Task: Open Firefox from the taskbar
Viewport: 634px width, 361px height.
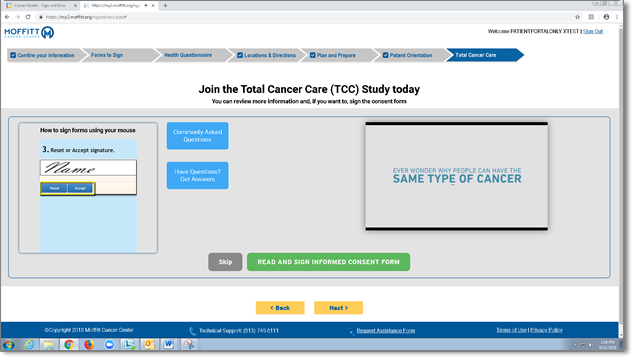Action: 89,344
